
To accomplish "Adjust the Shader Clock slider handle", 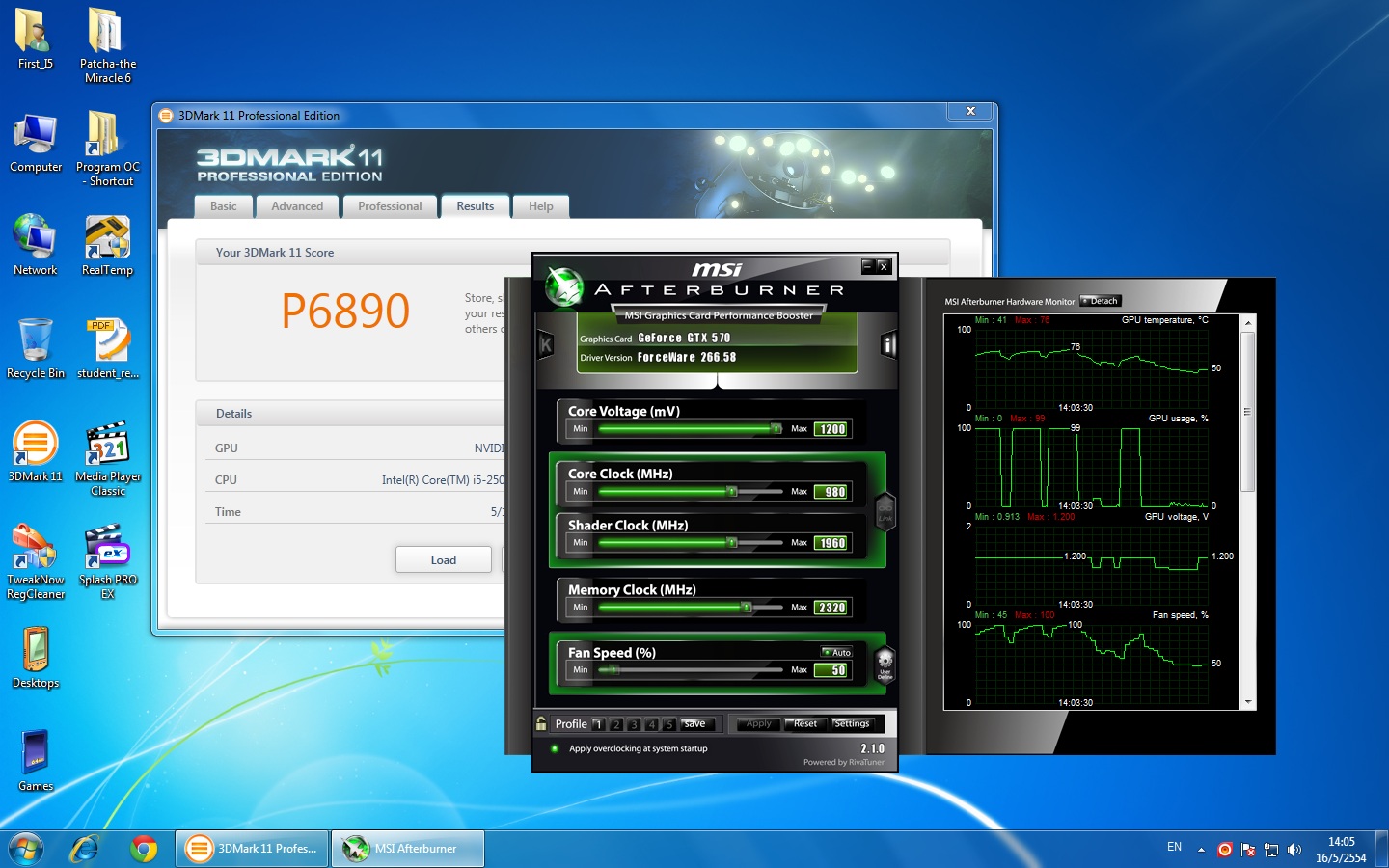I will (x=732, y=542).
